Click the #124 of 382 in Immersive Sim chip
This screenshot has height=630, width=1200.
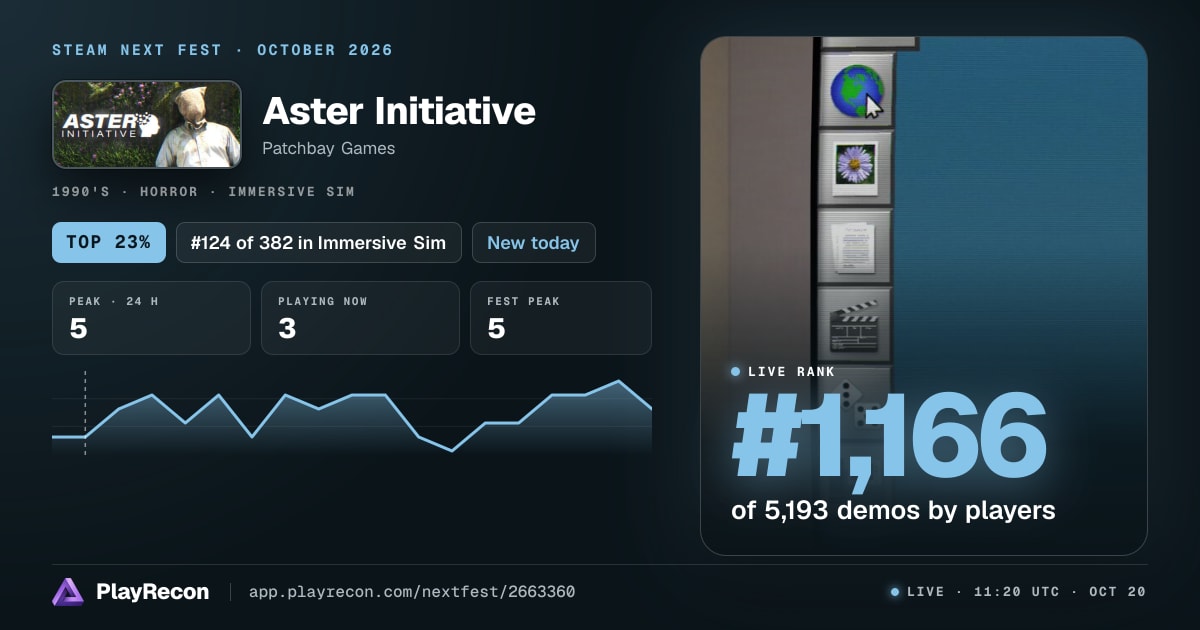click(x=319, y=243)
